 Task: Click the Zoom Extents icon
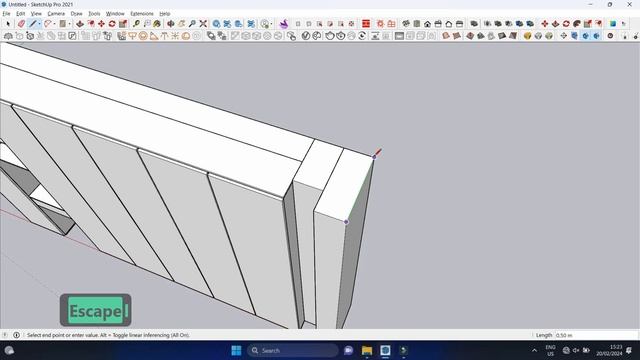(x=203, y=24)
